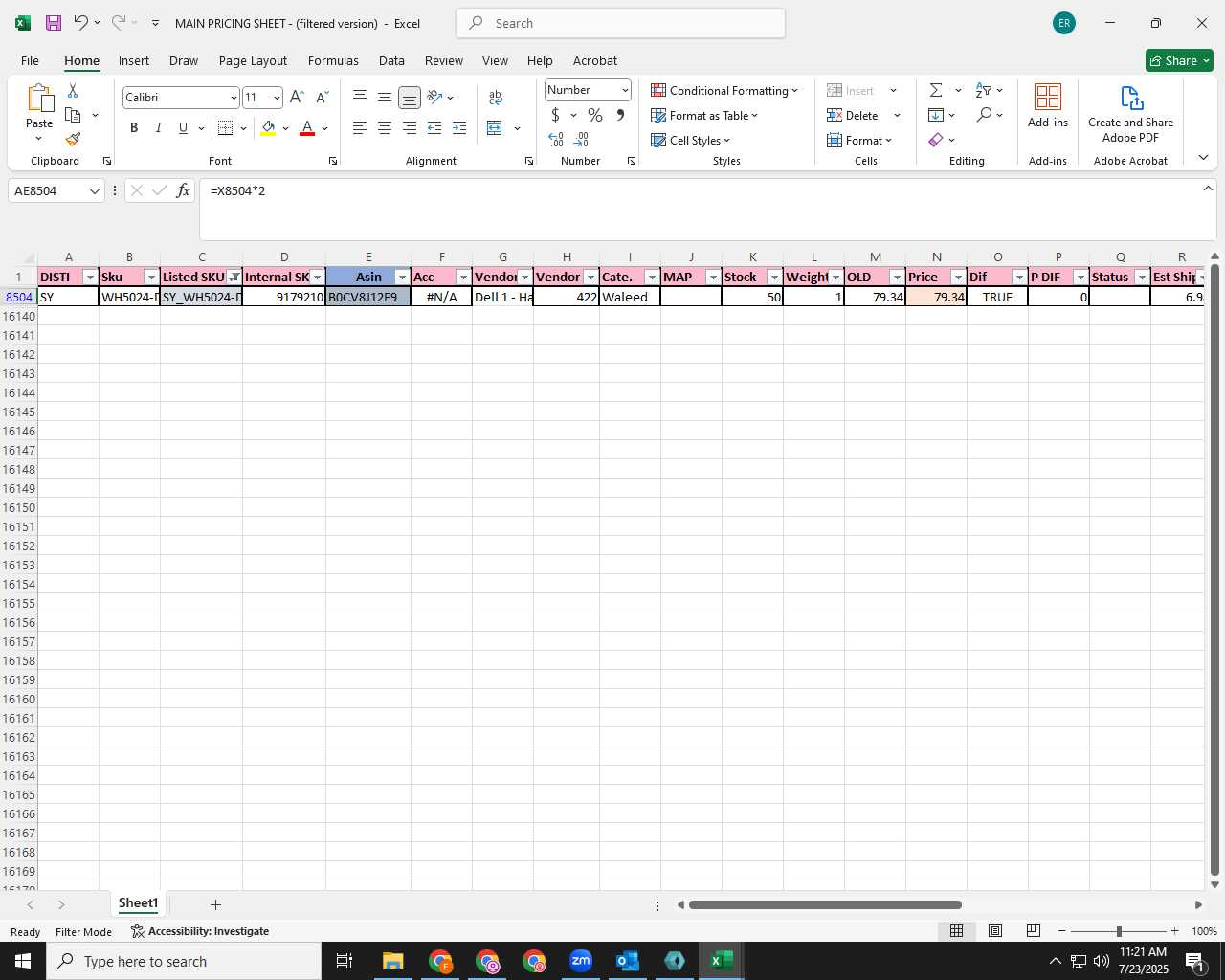Apply Comma Style icon
The height and width of the screenshot is (980, 1225).
pyautogui.click(x=620, y=115)
